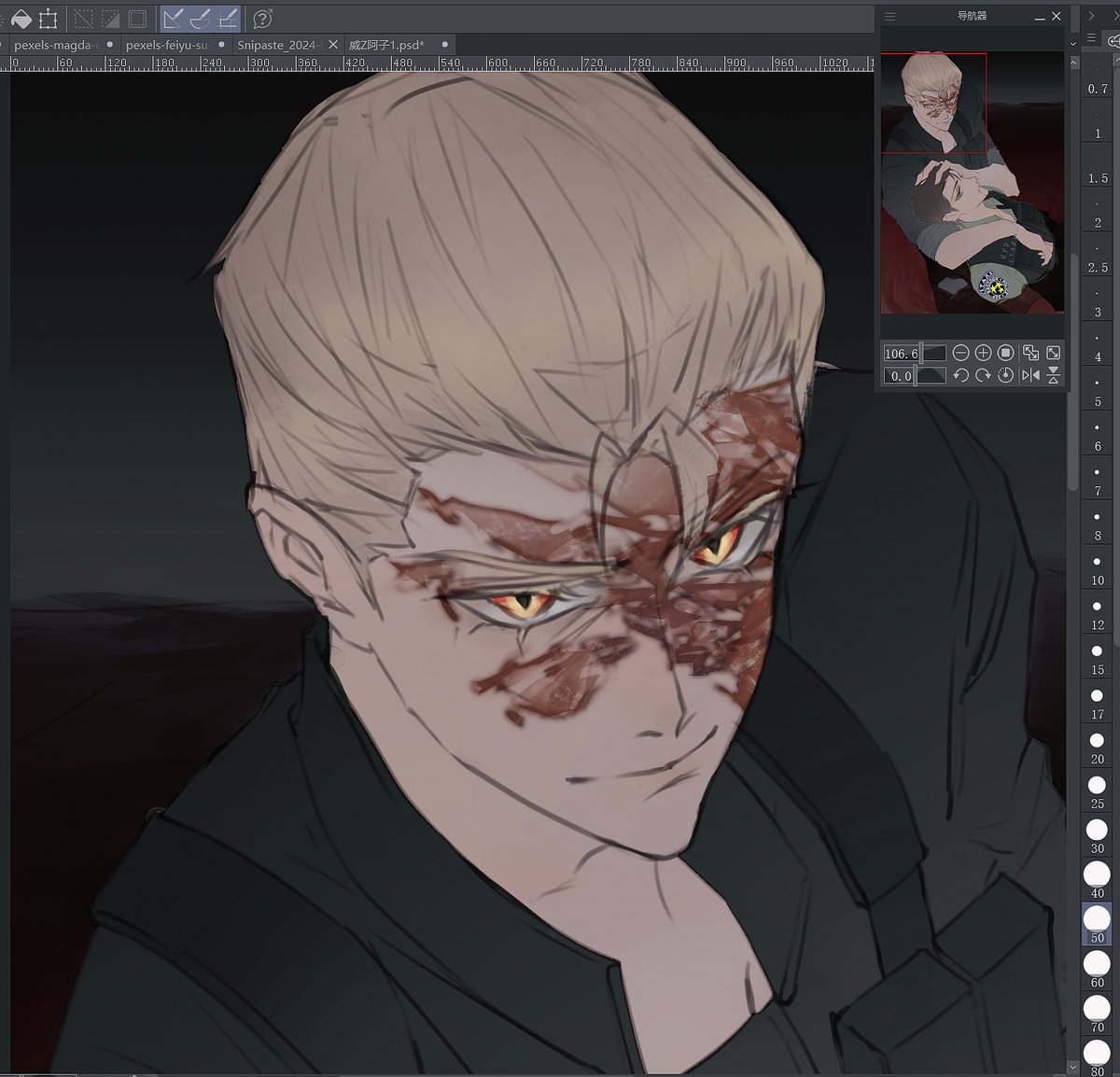
Task: Click the Navigator zoom value field 106.6
Action: coord(901,353)
